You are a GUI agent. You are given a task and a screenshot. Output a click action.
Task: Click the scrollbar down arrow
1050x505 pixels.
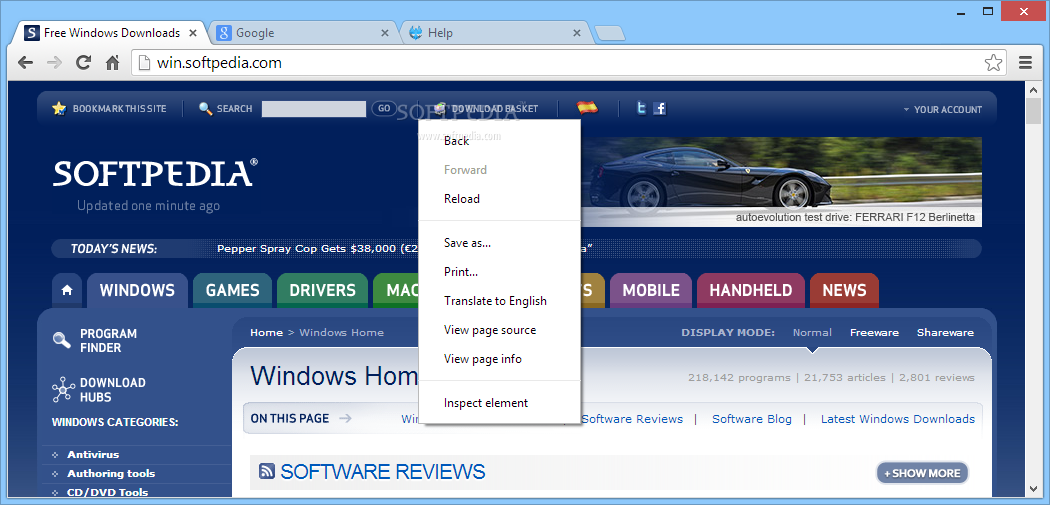[x=1032, y=488]
